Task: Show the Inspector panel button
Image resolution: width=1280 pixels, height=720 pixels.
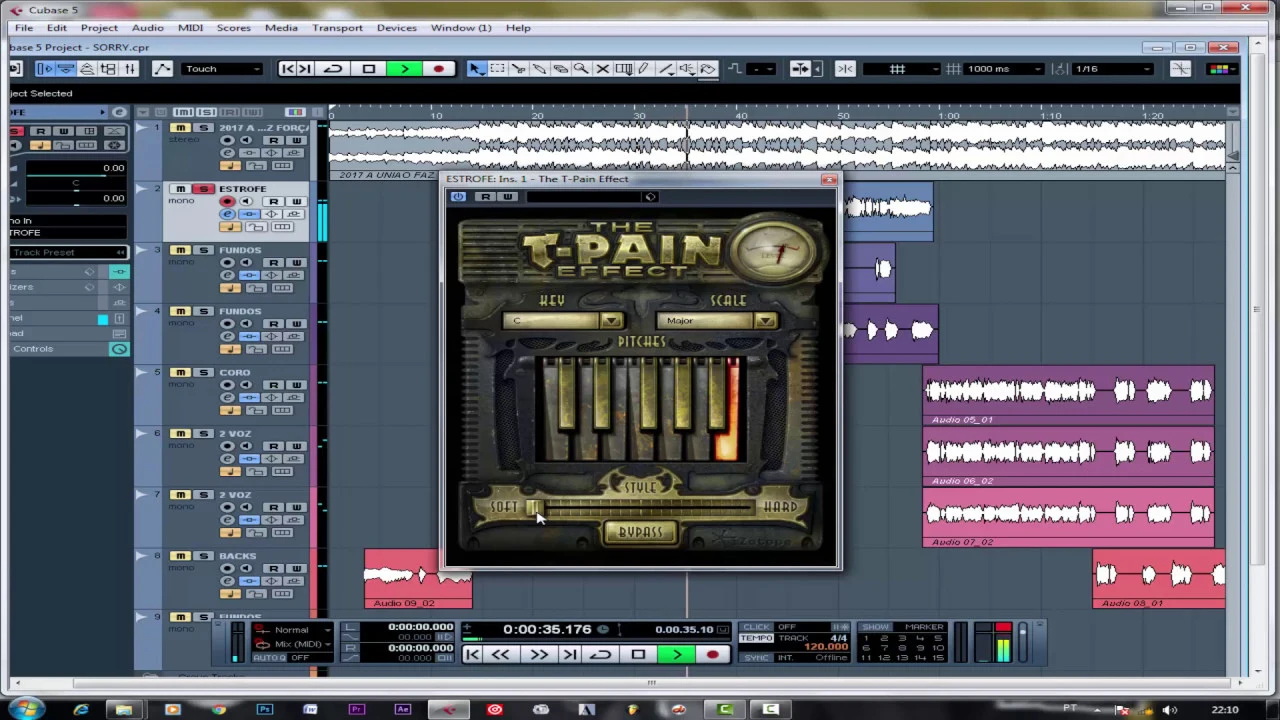Action: (44, 69)
